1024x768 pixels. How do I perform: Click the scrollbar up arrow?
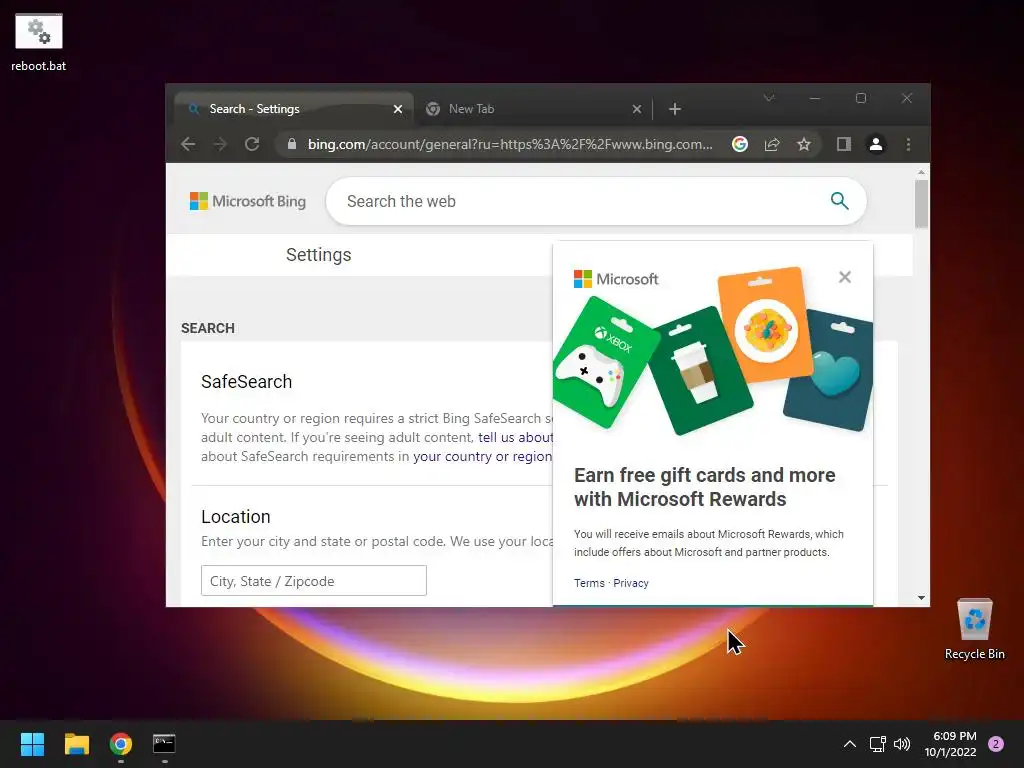(x=921, y=172)
